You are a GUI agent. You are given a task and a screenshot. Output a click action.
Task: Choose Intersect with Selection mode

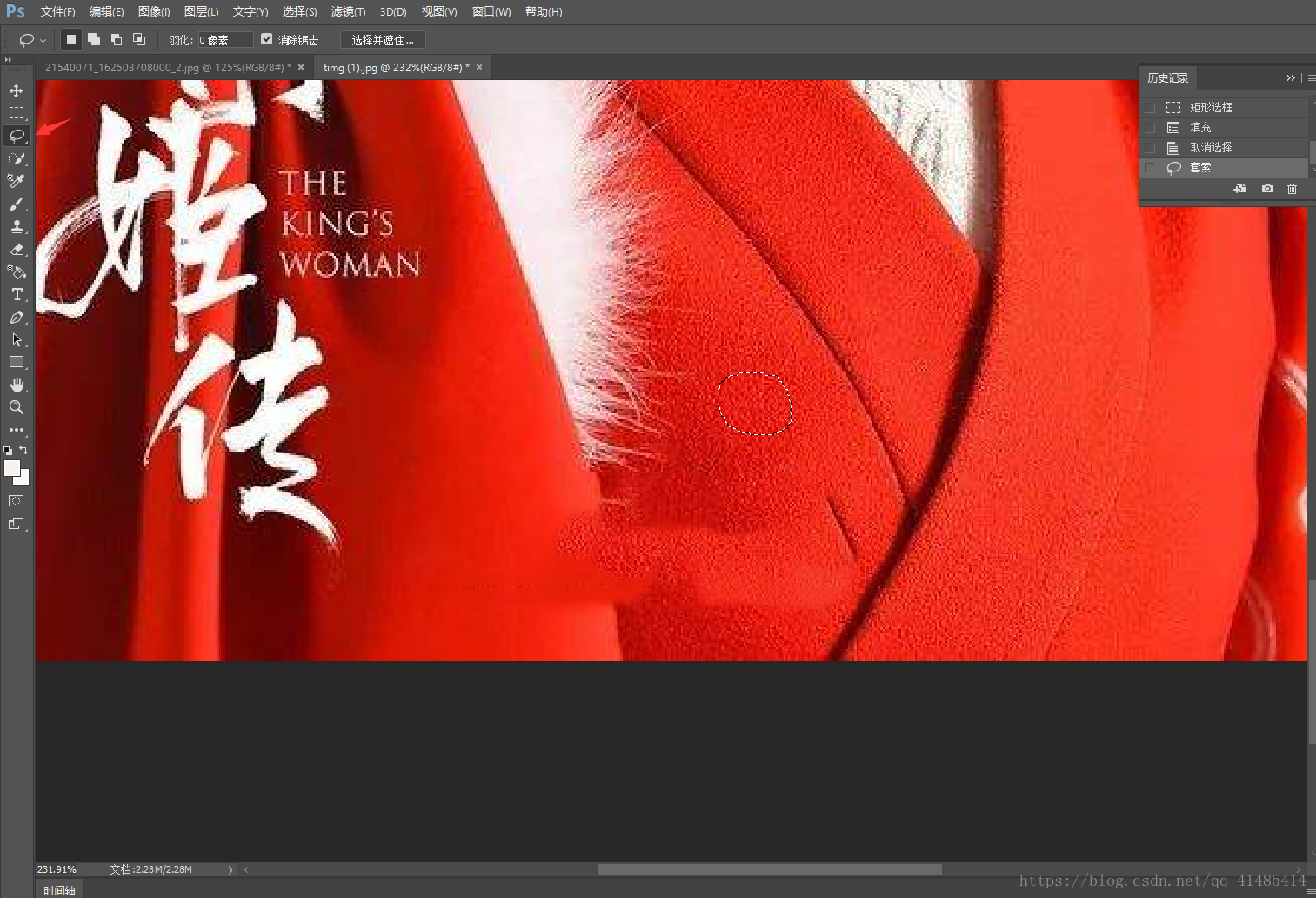(x=139, y=39)
